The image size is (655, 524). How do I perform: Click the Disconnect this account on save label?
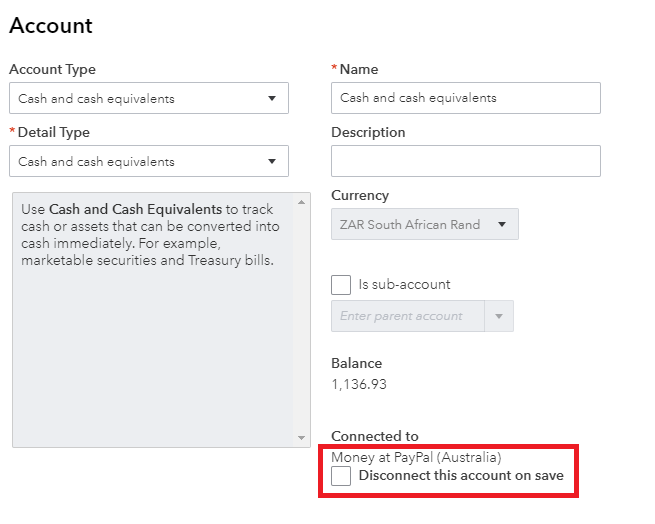[x=461, y=476]
